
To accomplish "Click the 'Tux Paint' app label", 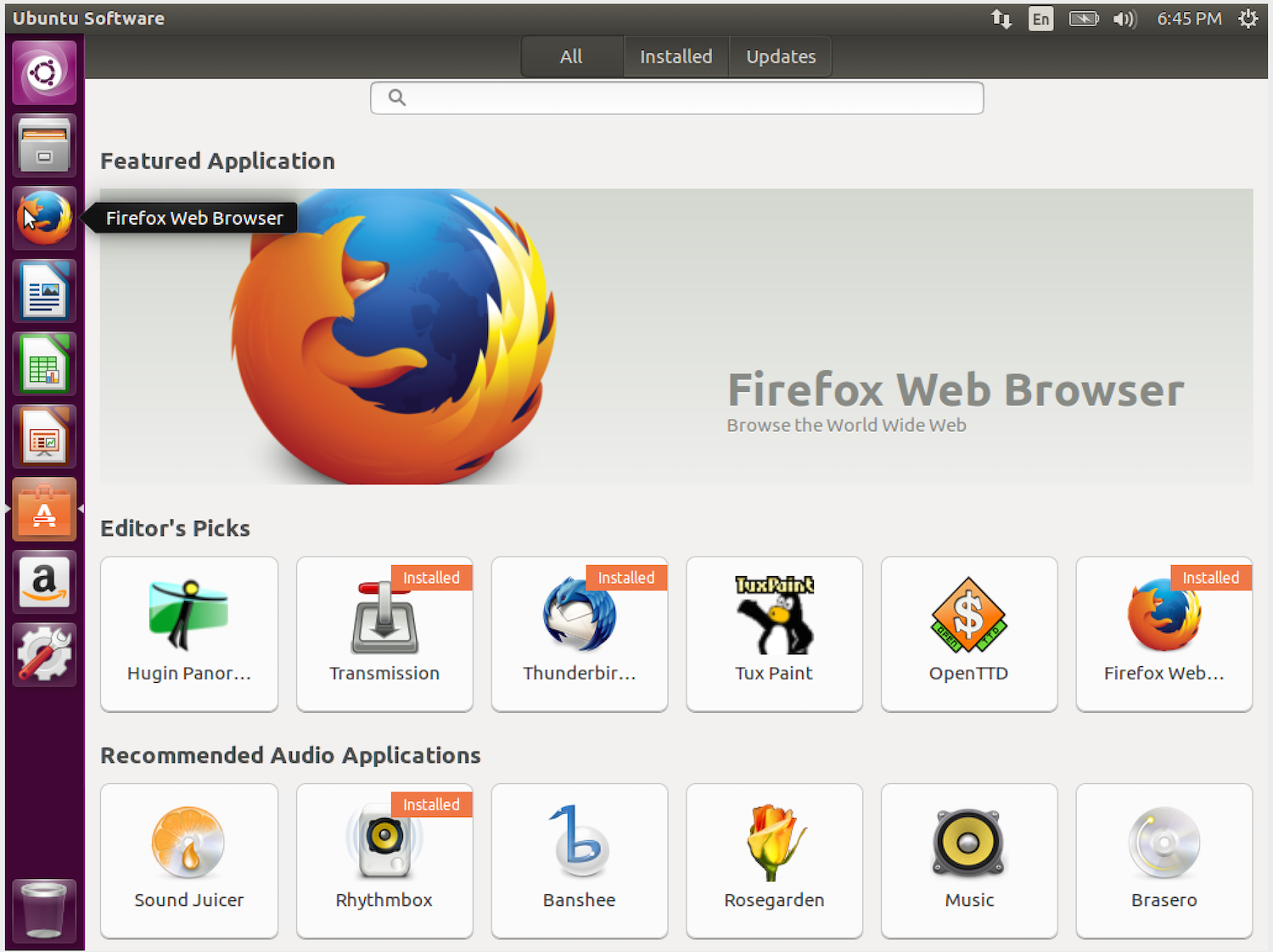I will pyautogui.click(x=774, y=674).
